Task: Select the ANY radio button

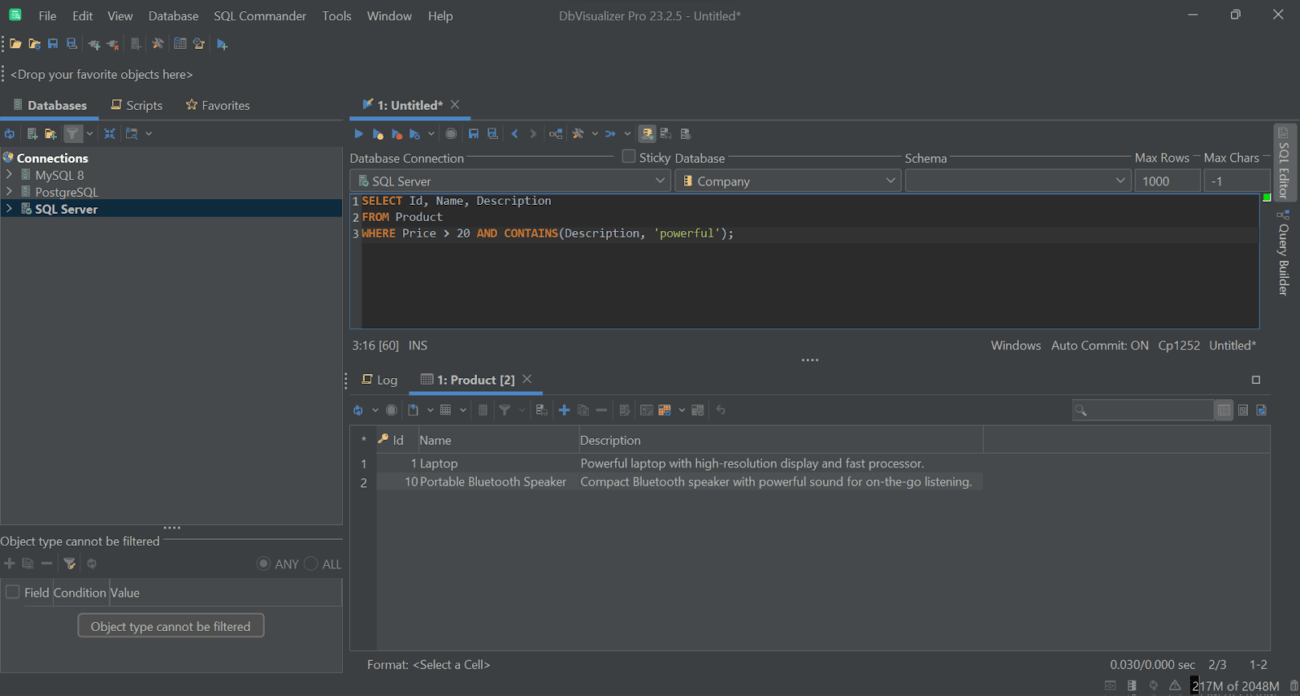Action: tap(263, 563)
